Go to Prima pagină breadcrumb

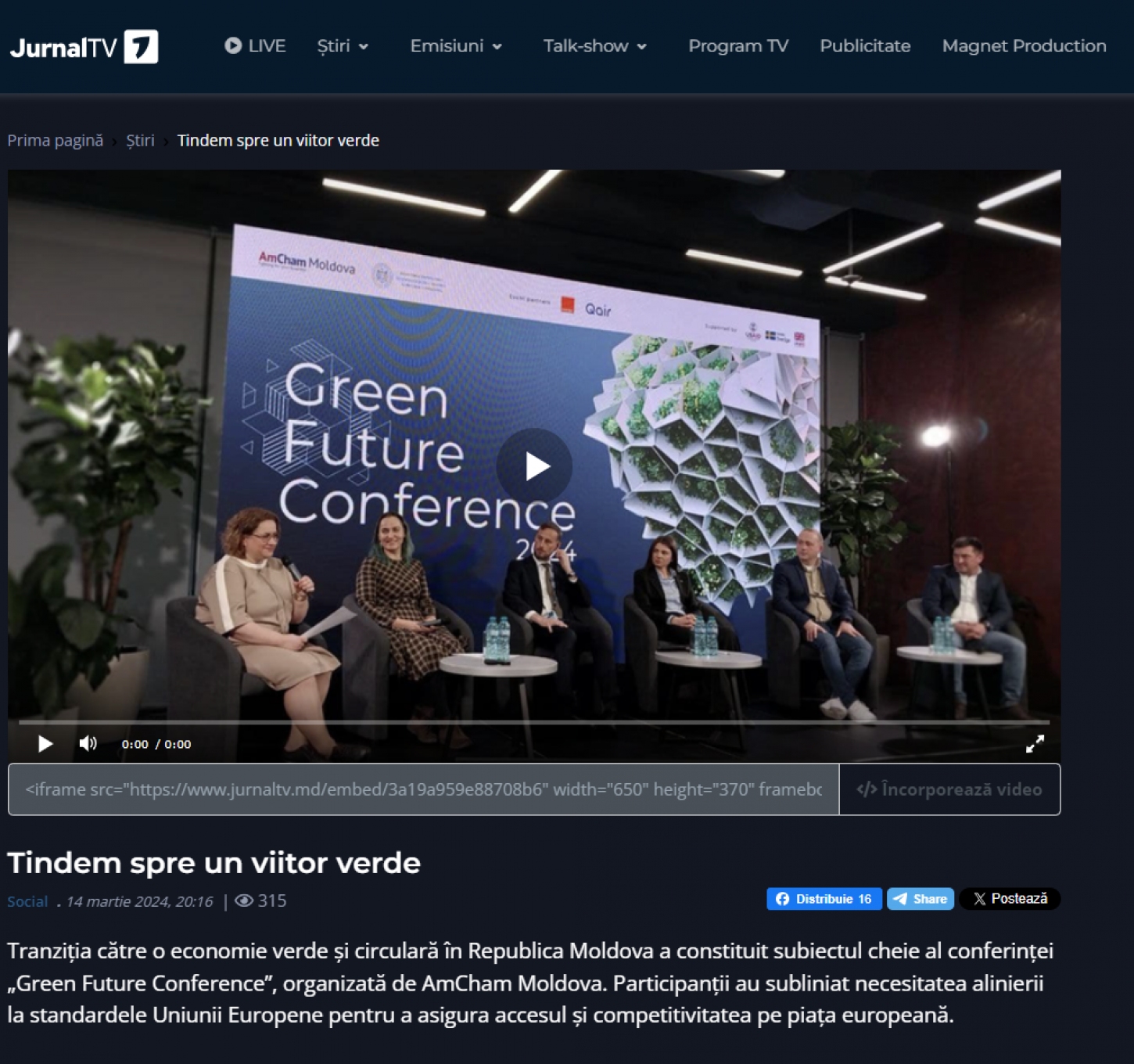[56, 141]
